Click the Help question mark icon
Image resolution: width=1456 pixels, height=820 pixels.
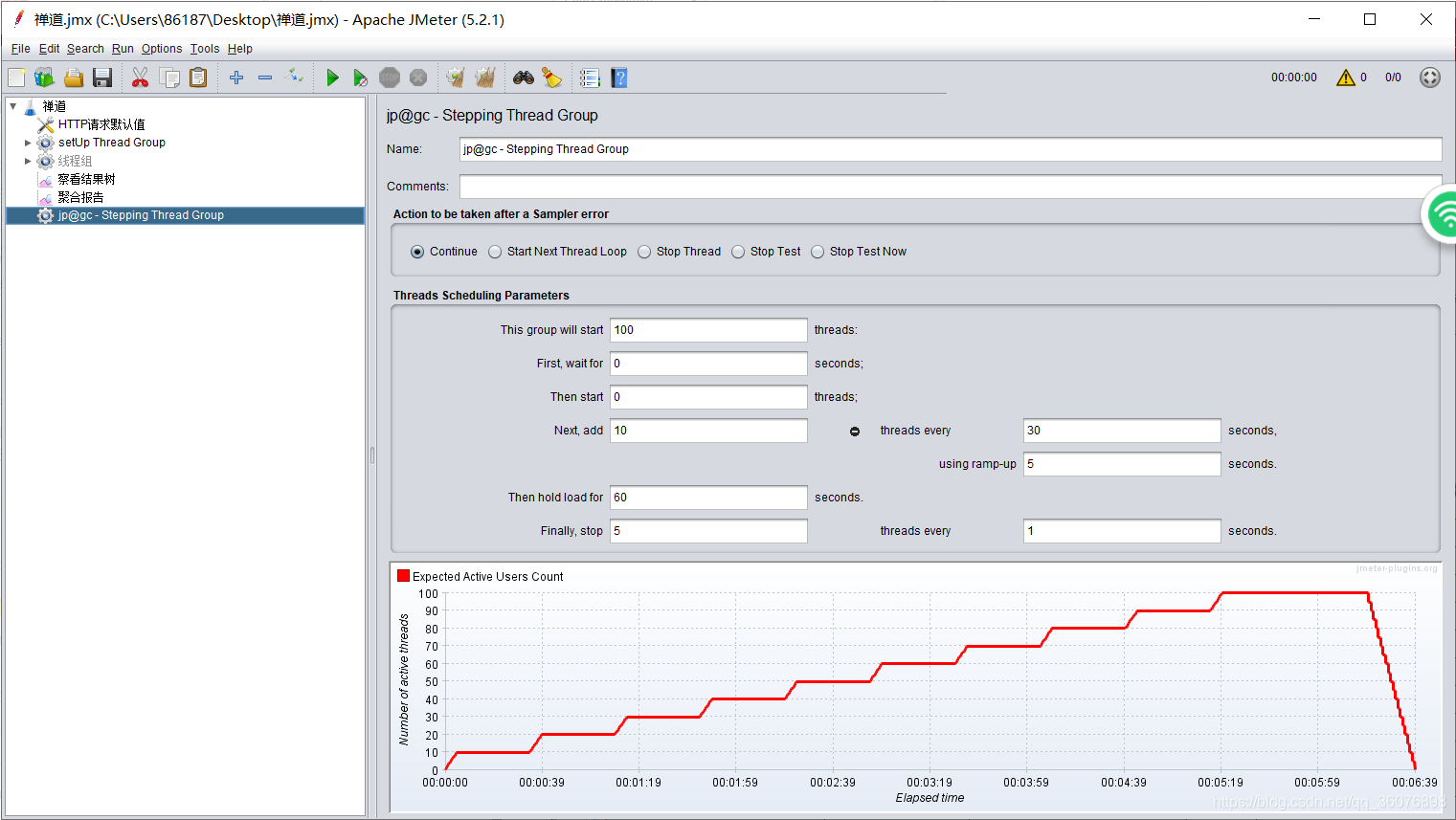click(619, 78)
